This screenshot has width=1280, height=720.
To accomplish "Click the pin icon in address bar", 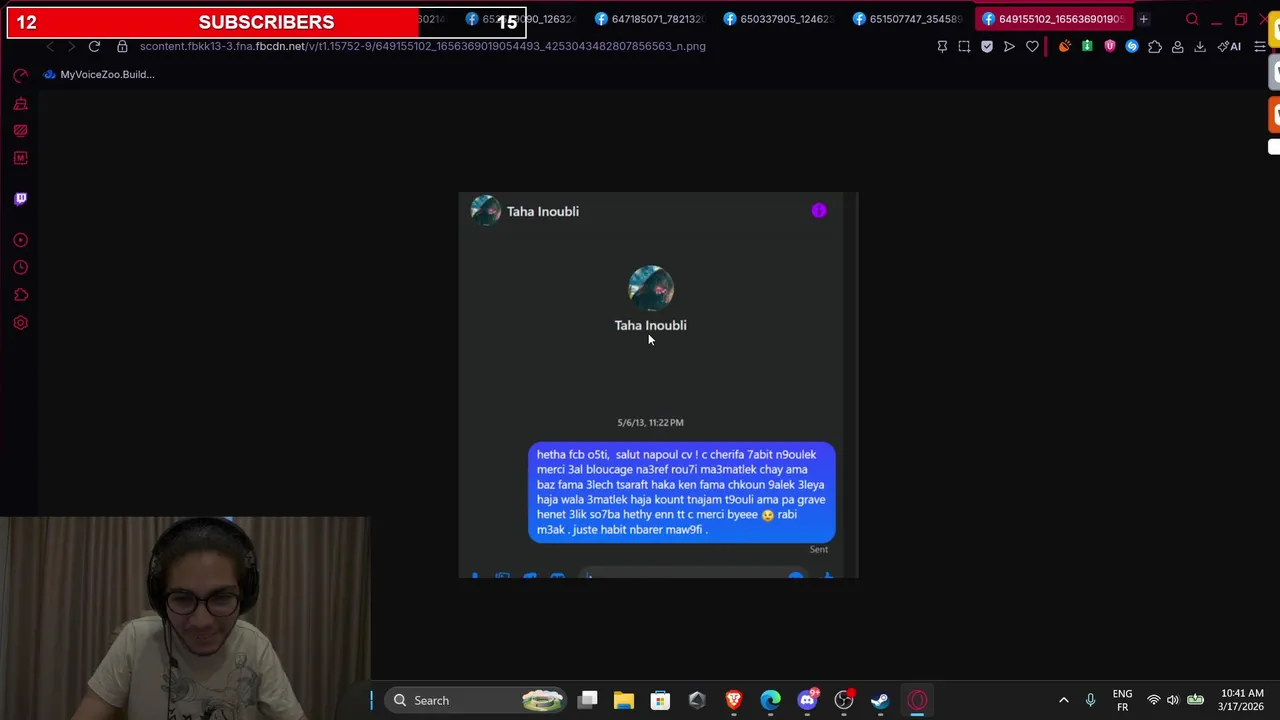I will (942, 46).
